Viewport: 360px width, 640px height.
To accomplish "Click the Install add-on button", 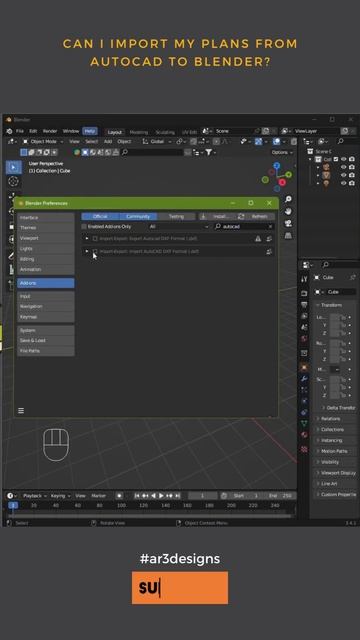I will (x=216, y=216).
